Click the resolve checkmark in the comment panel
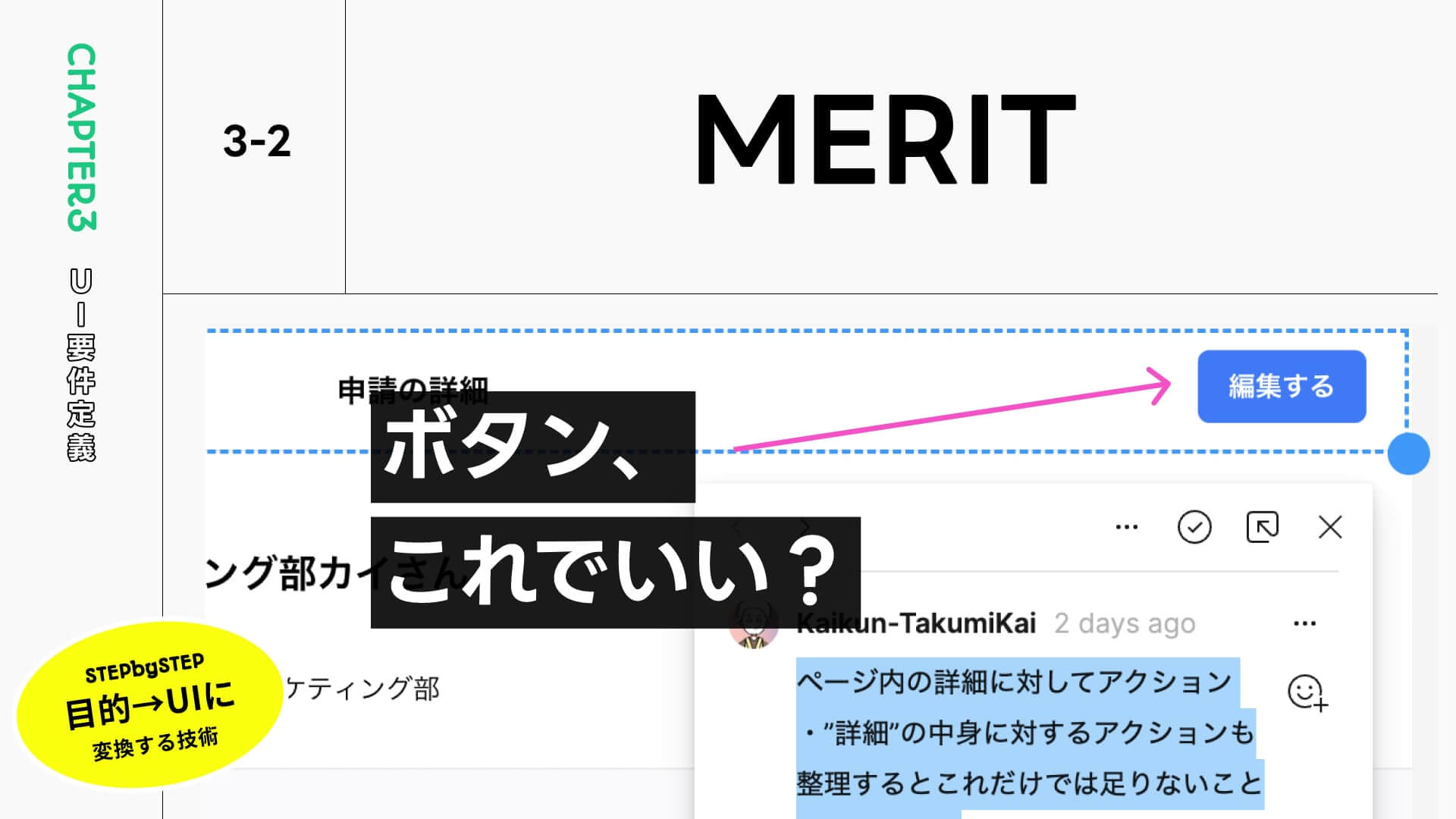This screenshot has width=1456, height=819. 1194,526
